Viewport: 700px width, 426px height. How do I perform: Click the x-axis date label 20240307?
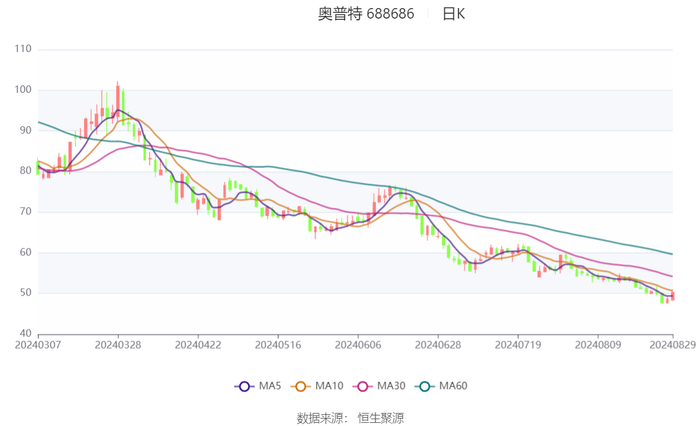(x=38, y=345)
